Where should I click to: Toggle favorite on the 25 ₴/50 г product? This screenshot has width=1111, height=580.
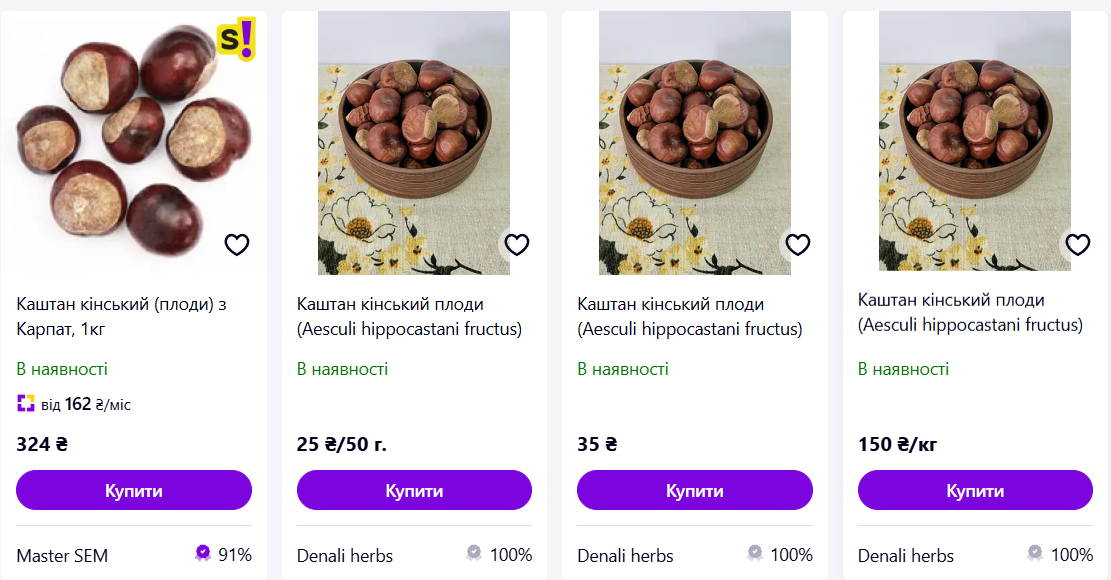click(518, 244)
